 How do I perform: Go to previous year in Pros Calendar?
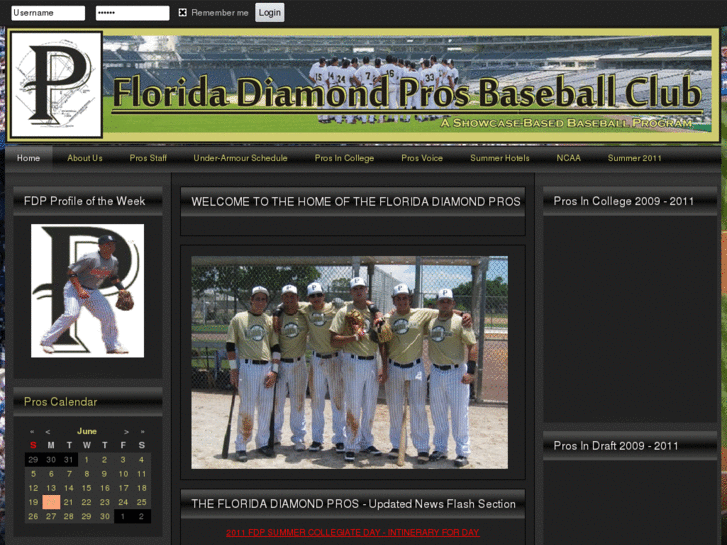coord(32,432)
